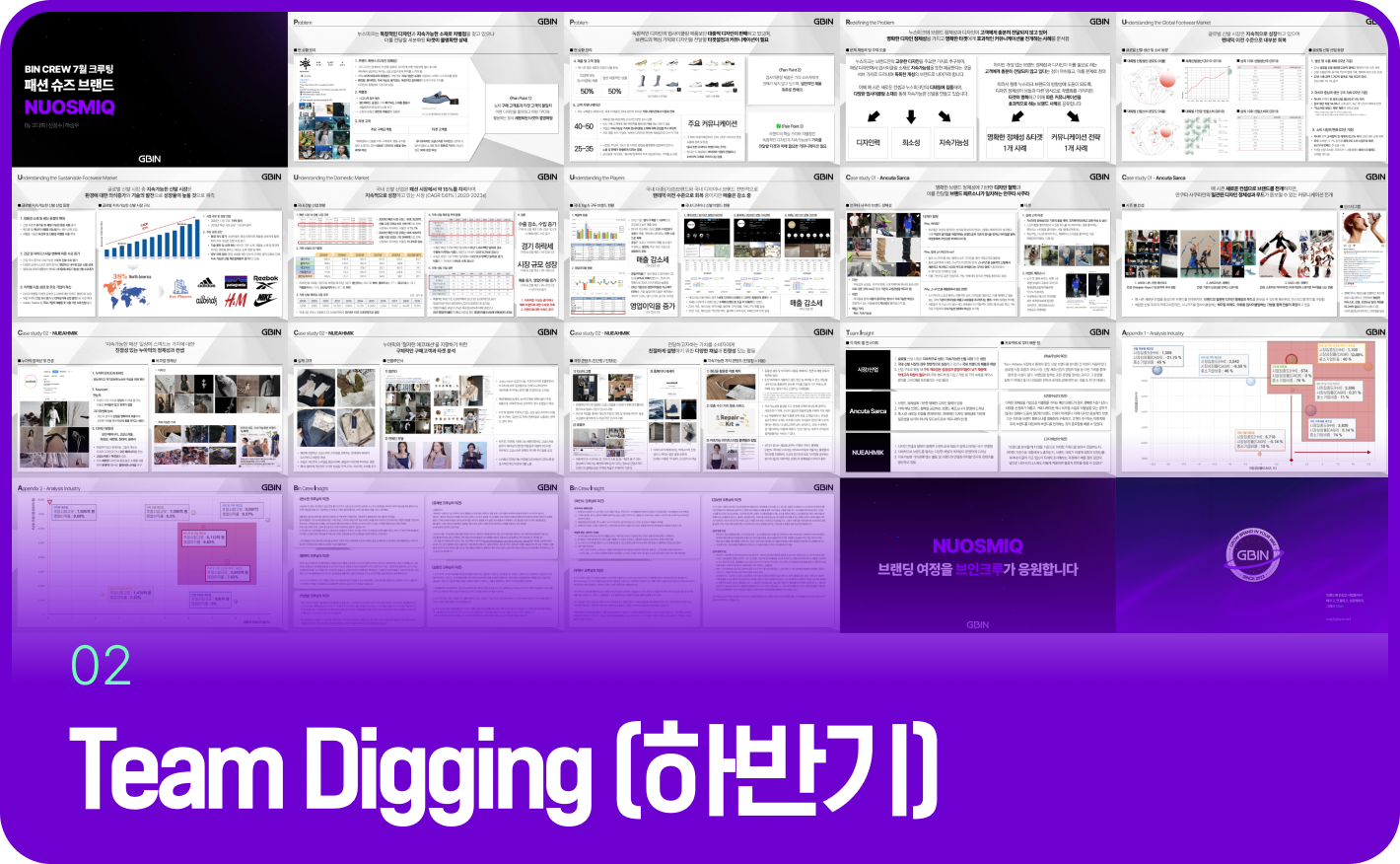Open the NUOSMIQ cover slide thumbnail

(150, 89)
